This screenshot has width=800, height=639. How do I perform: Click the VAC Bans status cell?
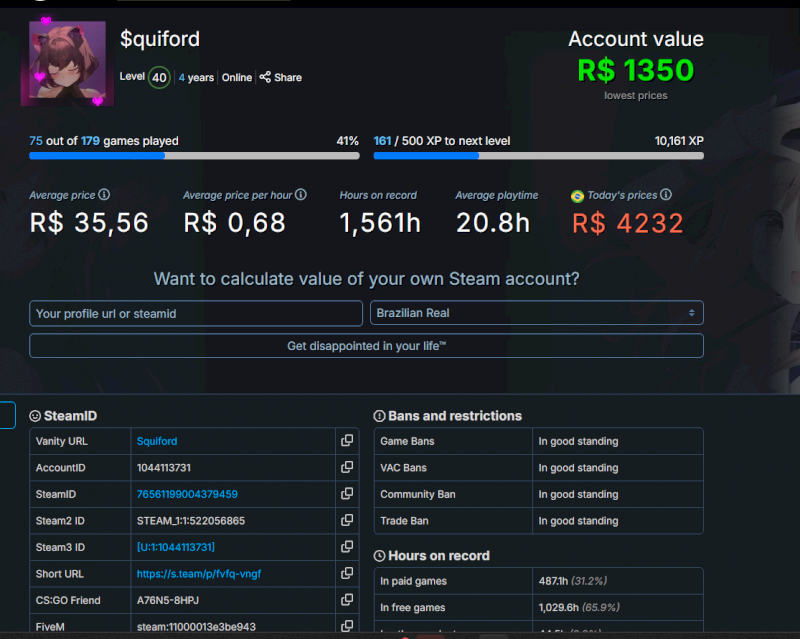coord(618,468)
